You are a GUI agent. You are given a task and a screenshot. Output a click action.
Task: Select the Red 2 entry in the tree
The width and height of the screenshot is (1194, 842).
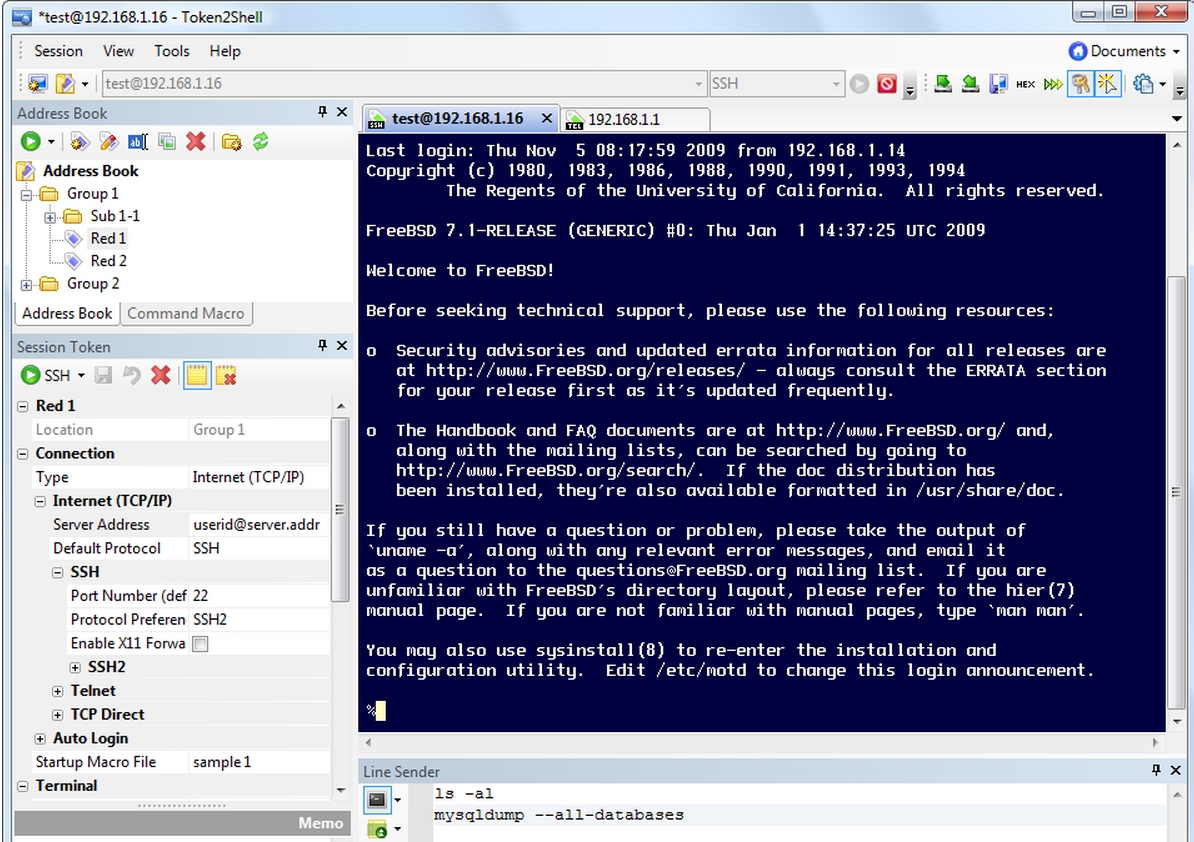pyautogui.click(x=108, y=261)
